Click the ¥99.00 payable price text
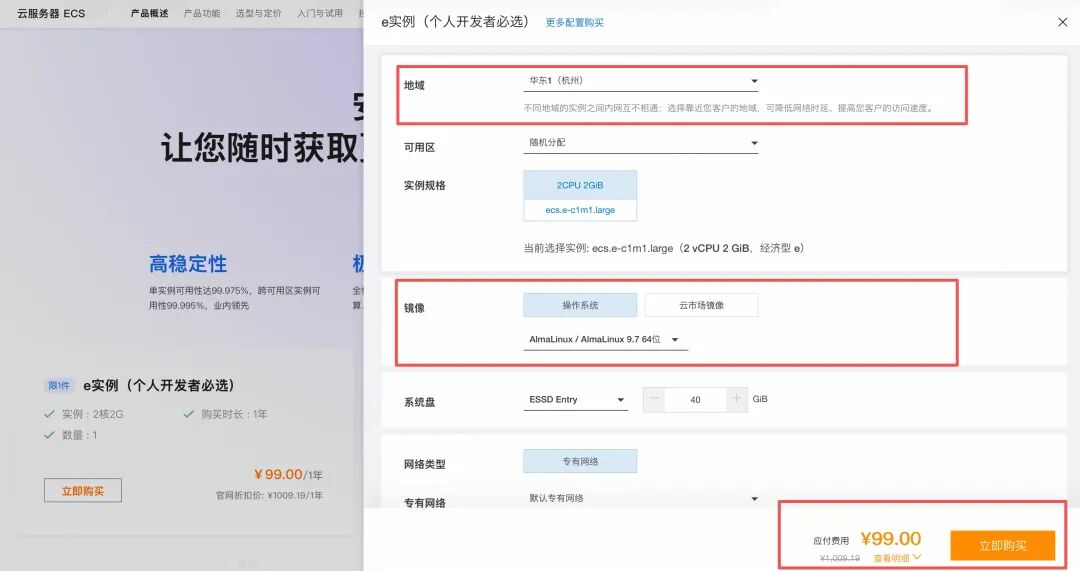This screenshot has height=571, width=1080. click(x=891, y=539)
